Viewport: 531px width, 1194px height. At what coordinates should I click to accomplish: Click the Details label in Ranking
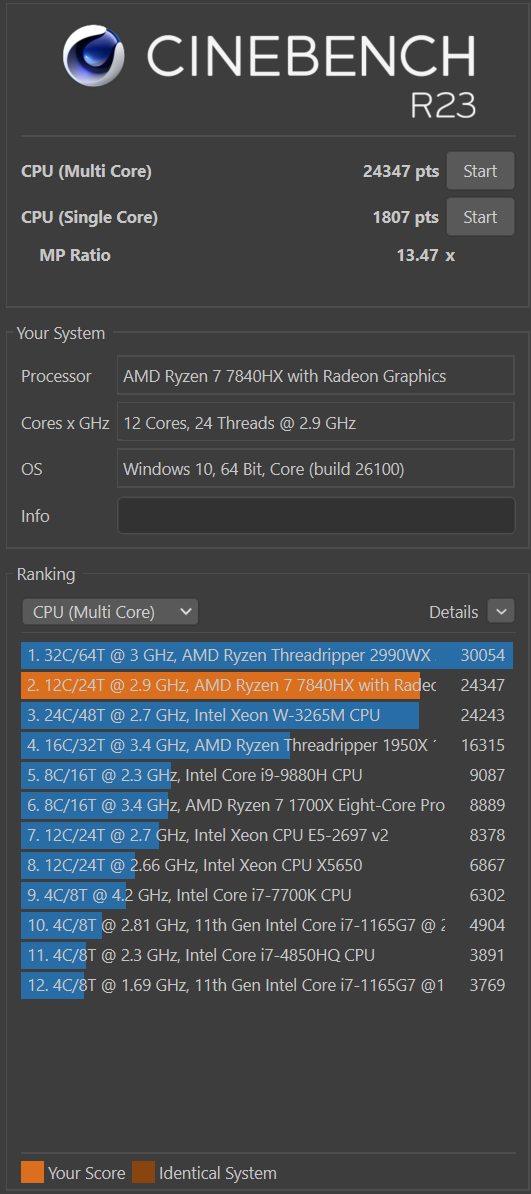453,611
